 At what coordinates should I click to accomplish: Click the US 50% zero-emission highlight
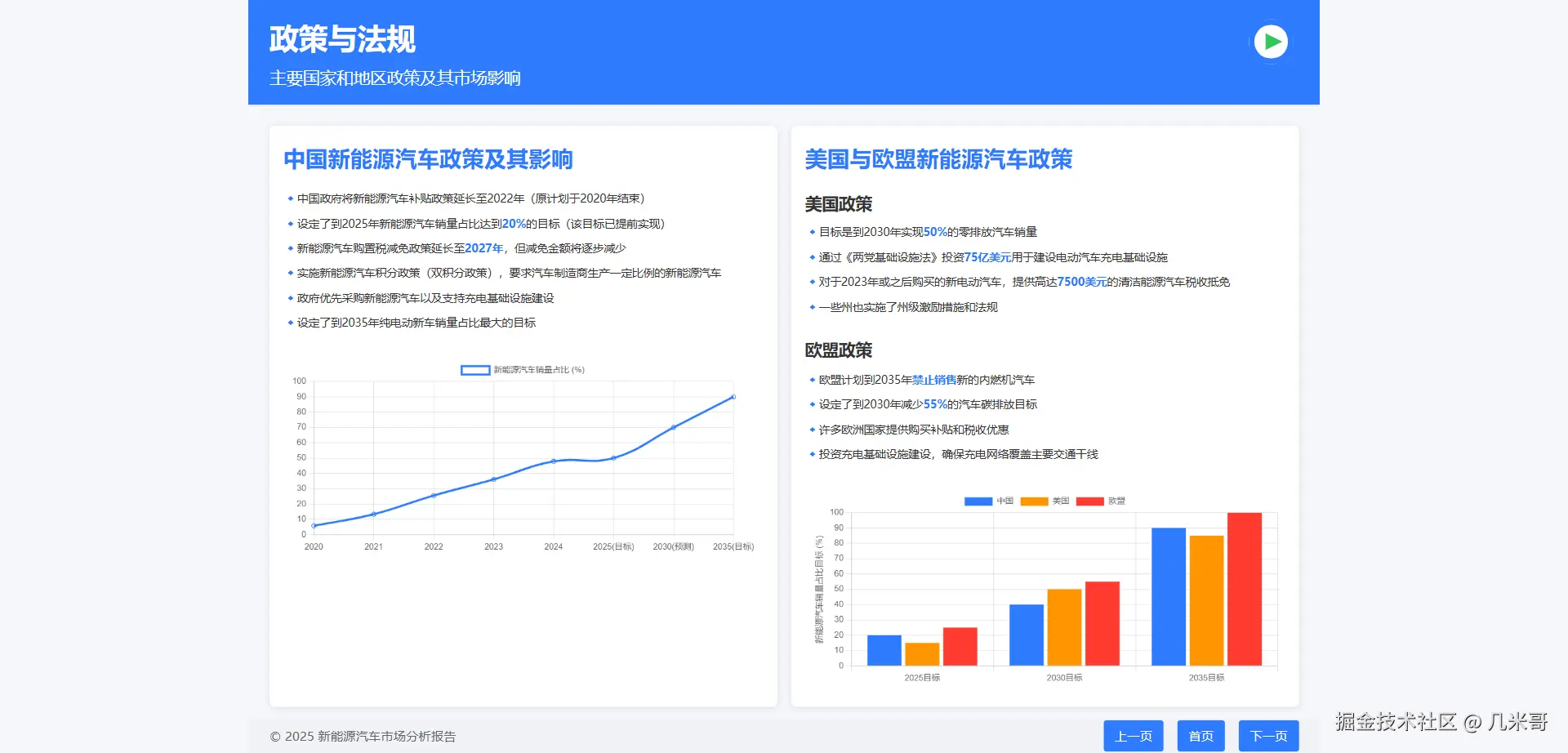tap(935, 232)
